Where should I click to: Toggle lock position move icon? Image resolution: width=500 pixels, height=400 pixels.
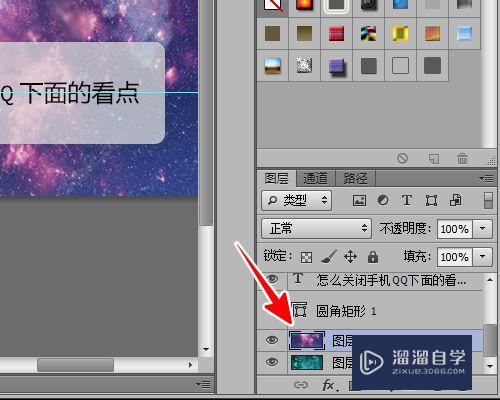[351, 257]
